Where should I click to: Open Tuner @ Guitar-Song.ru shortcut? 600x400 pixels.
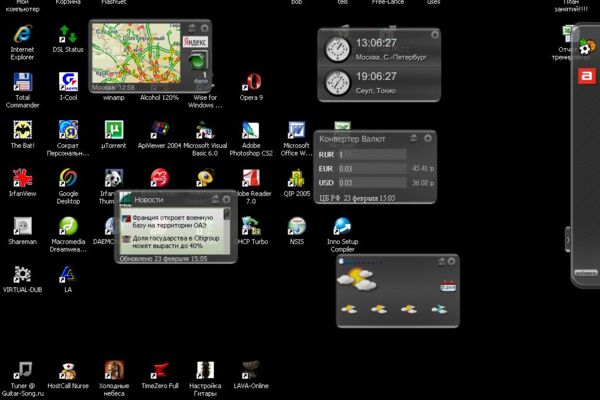[23, 371]
